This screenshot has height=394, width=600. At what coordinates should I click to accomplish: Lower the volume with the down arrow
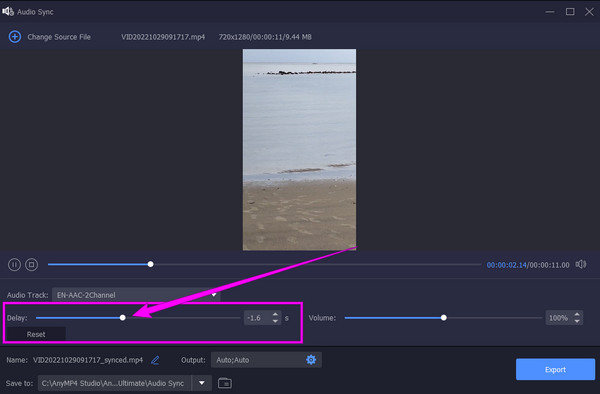coord(577,321)
